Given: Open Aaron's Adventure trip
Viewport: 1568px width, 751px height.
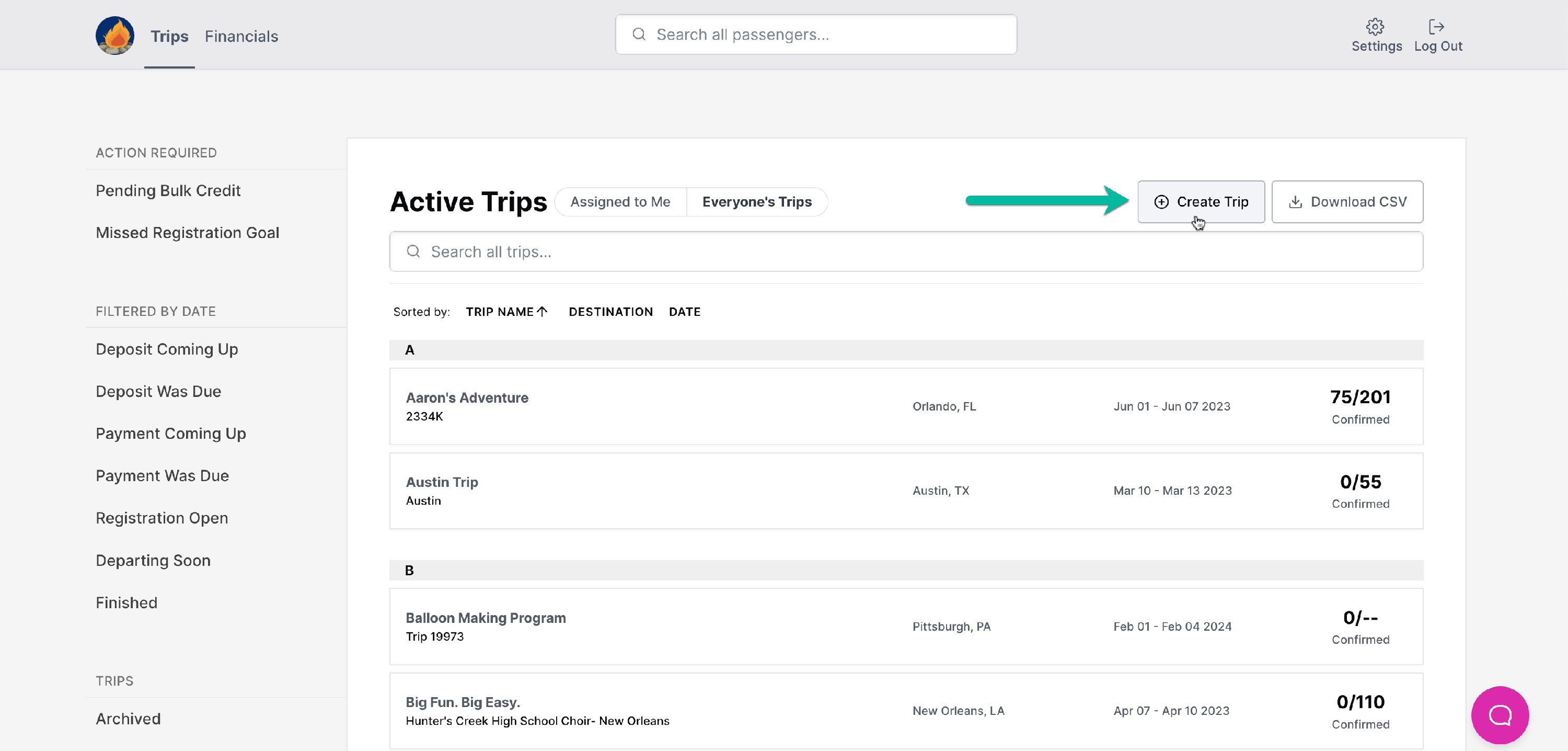Looking at the screenshot, I should [x=467, y=398].
